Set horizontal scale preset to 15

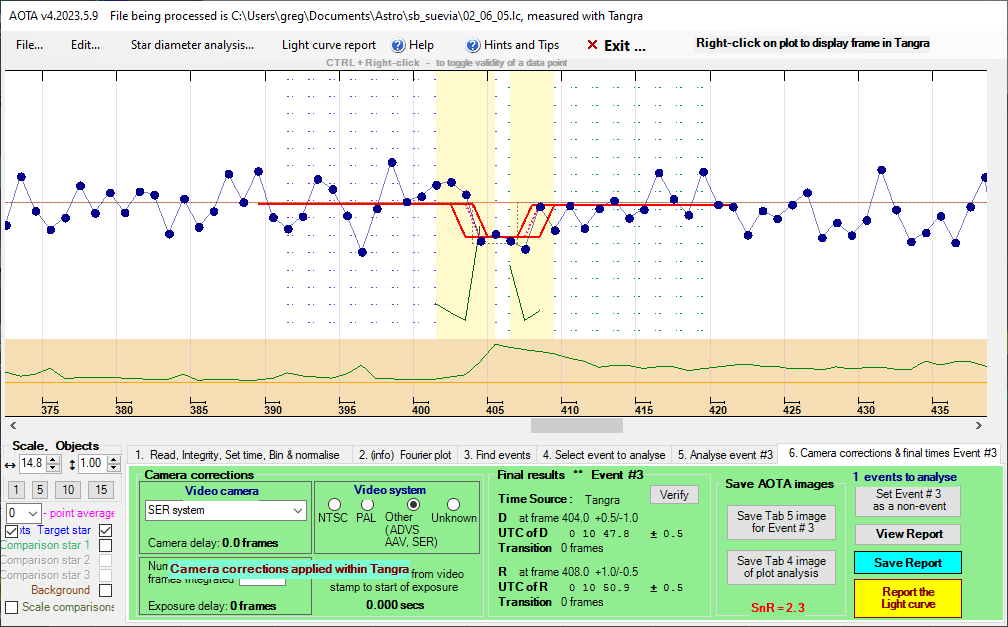tap(100, 490)
